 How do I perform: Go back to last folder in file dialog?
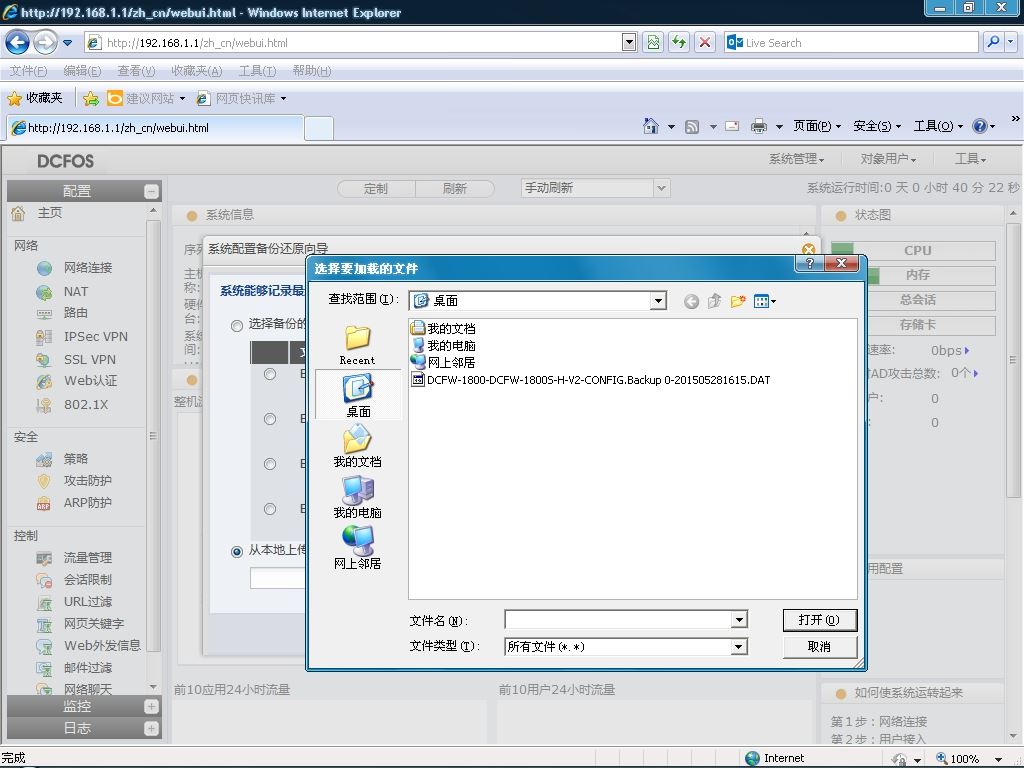(x=691, y=301)
